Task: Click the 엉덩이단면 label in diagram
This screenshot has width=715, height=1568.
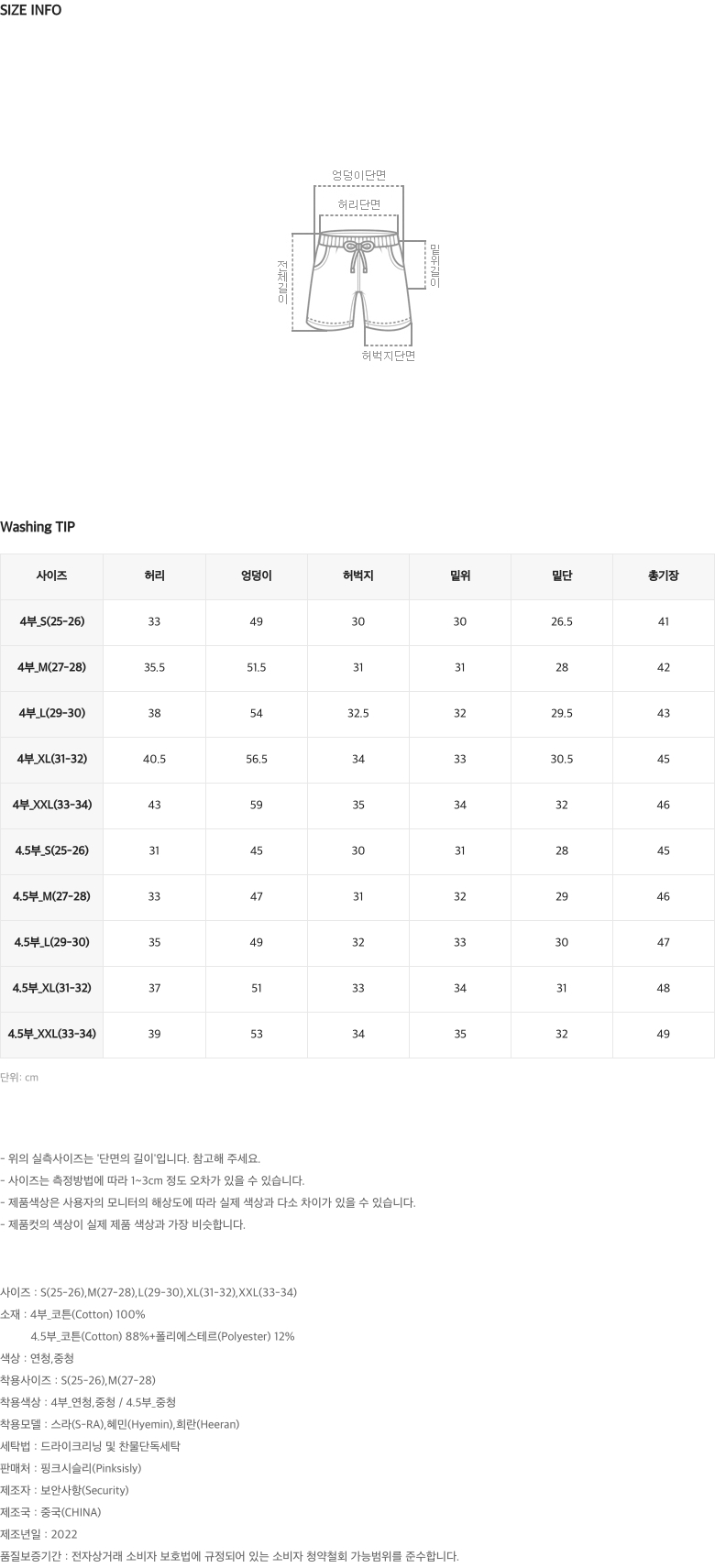Action: (x=358, y=175)
